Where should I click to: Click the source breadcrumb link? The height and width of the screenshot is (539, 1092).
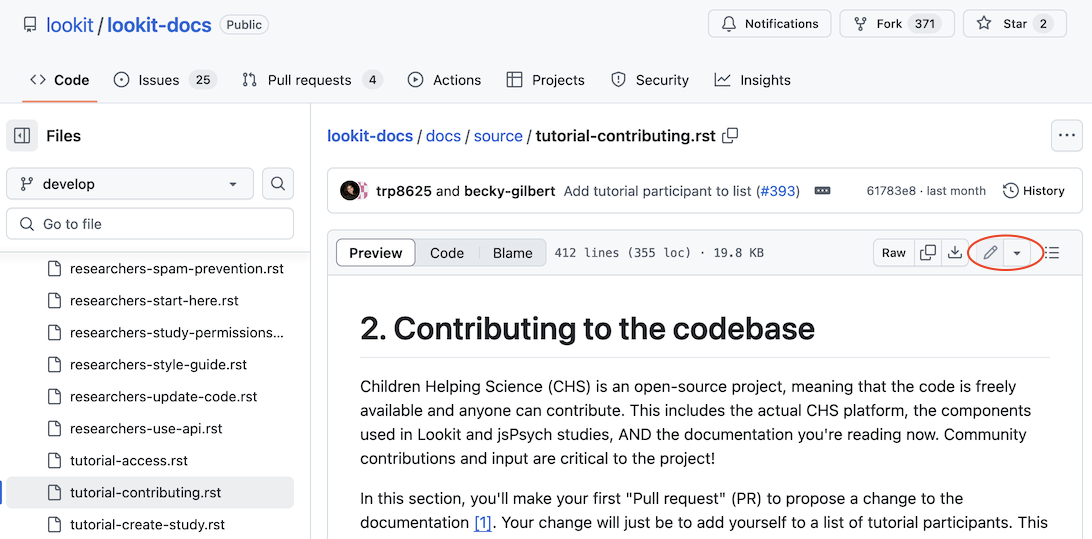click(x=498, y=136)
